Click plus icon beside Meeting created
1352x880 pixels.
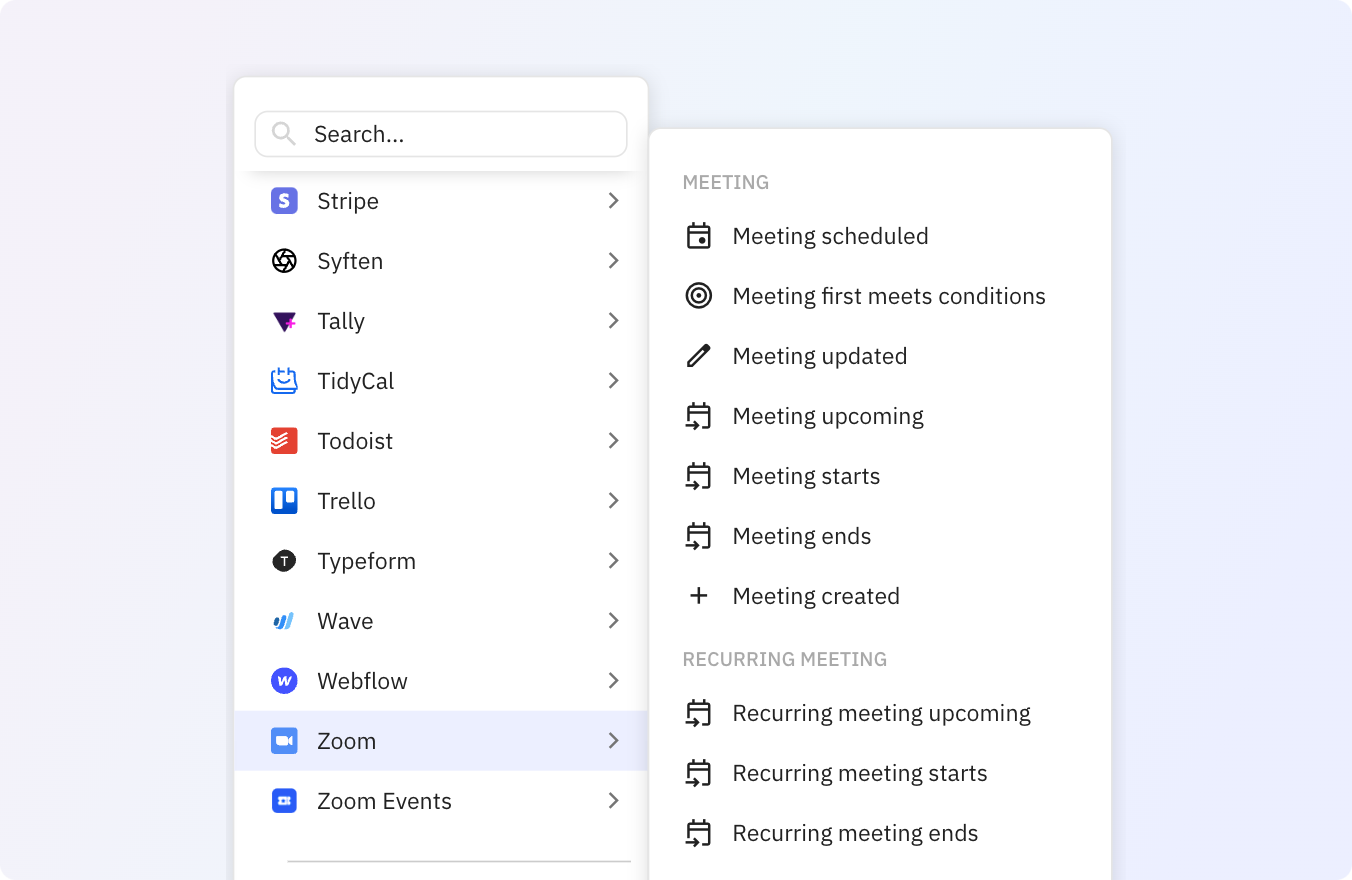point(698,596)
